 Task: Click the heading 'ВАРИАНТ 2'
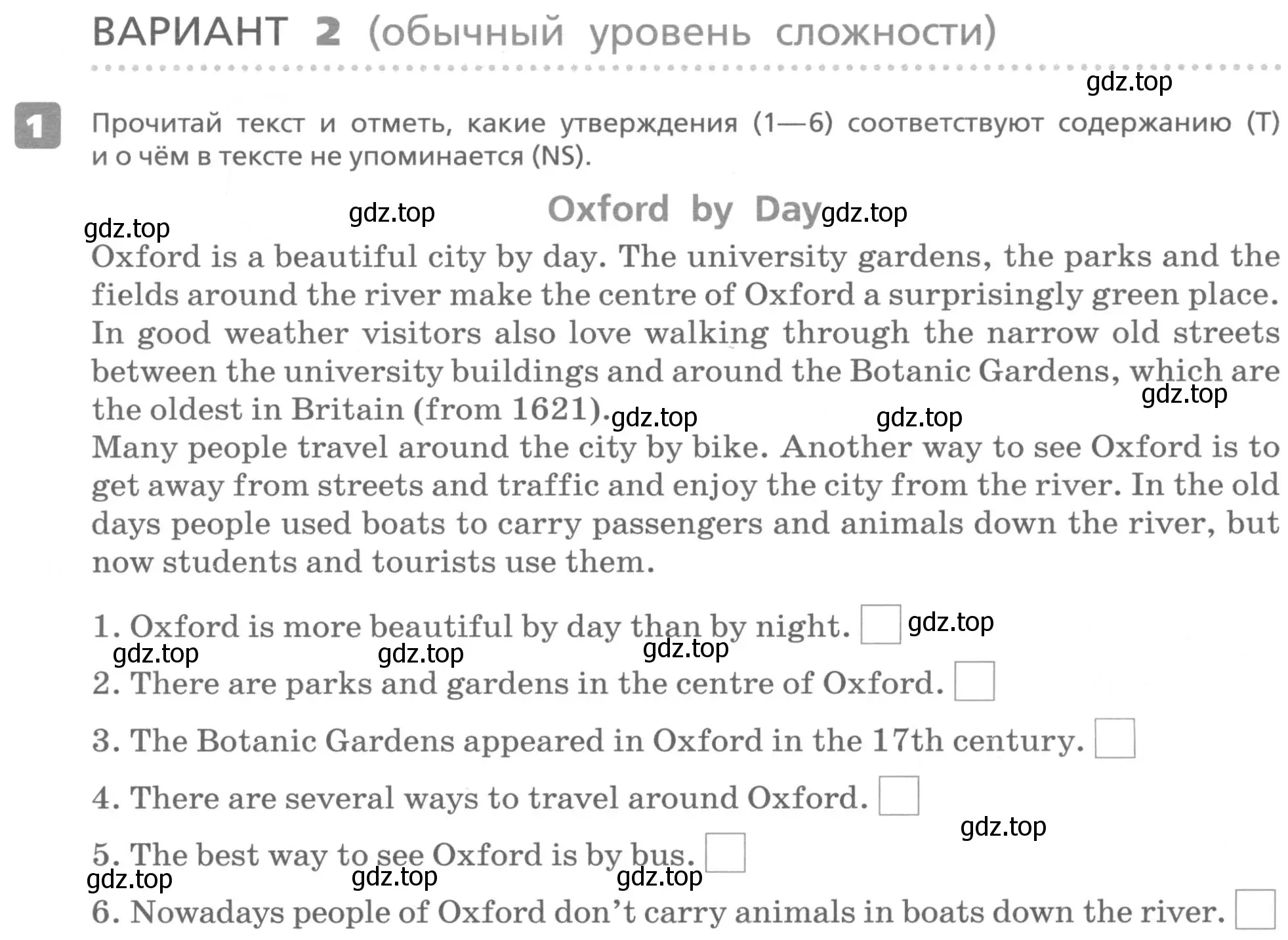point(217,31)
